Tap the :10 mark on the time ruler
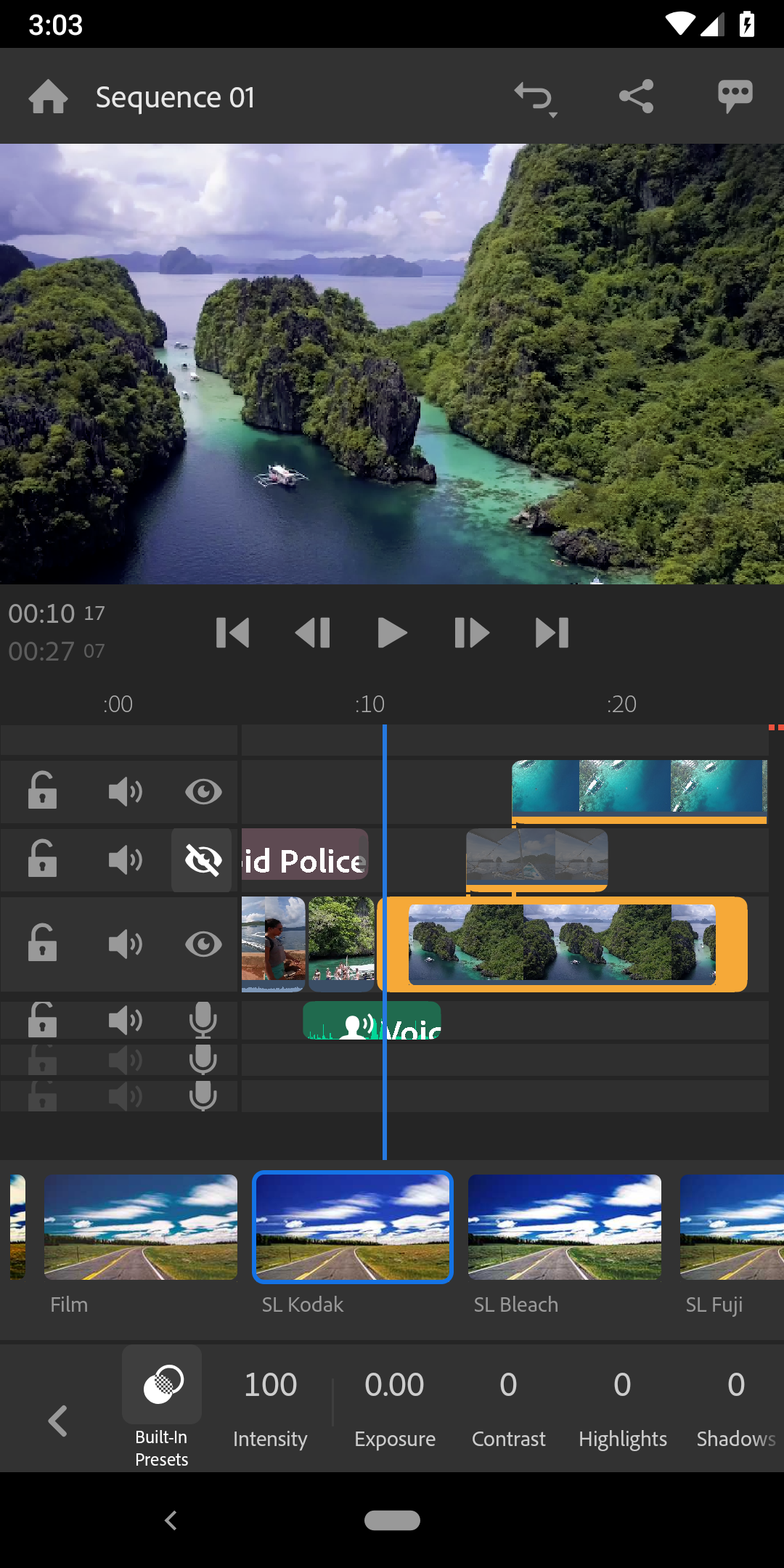 369,703
